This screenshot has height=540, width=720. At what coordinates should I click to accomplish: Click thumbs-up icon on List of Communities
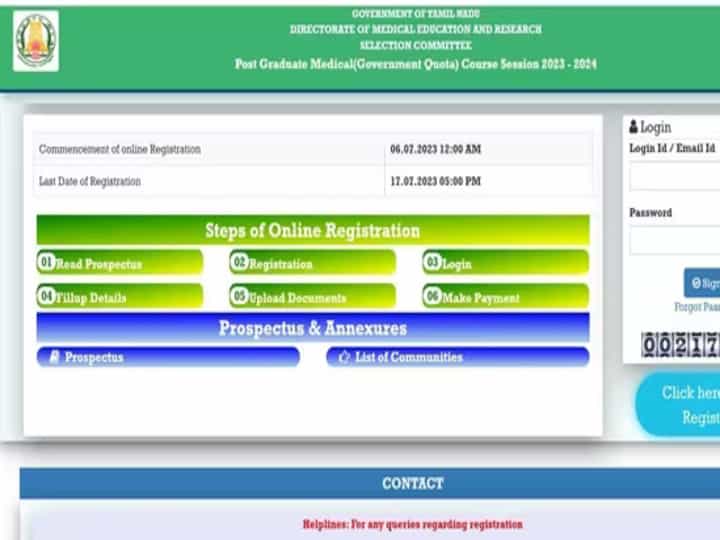click(344, 357)
